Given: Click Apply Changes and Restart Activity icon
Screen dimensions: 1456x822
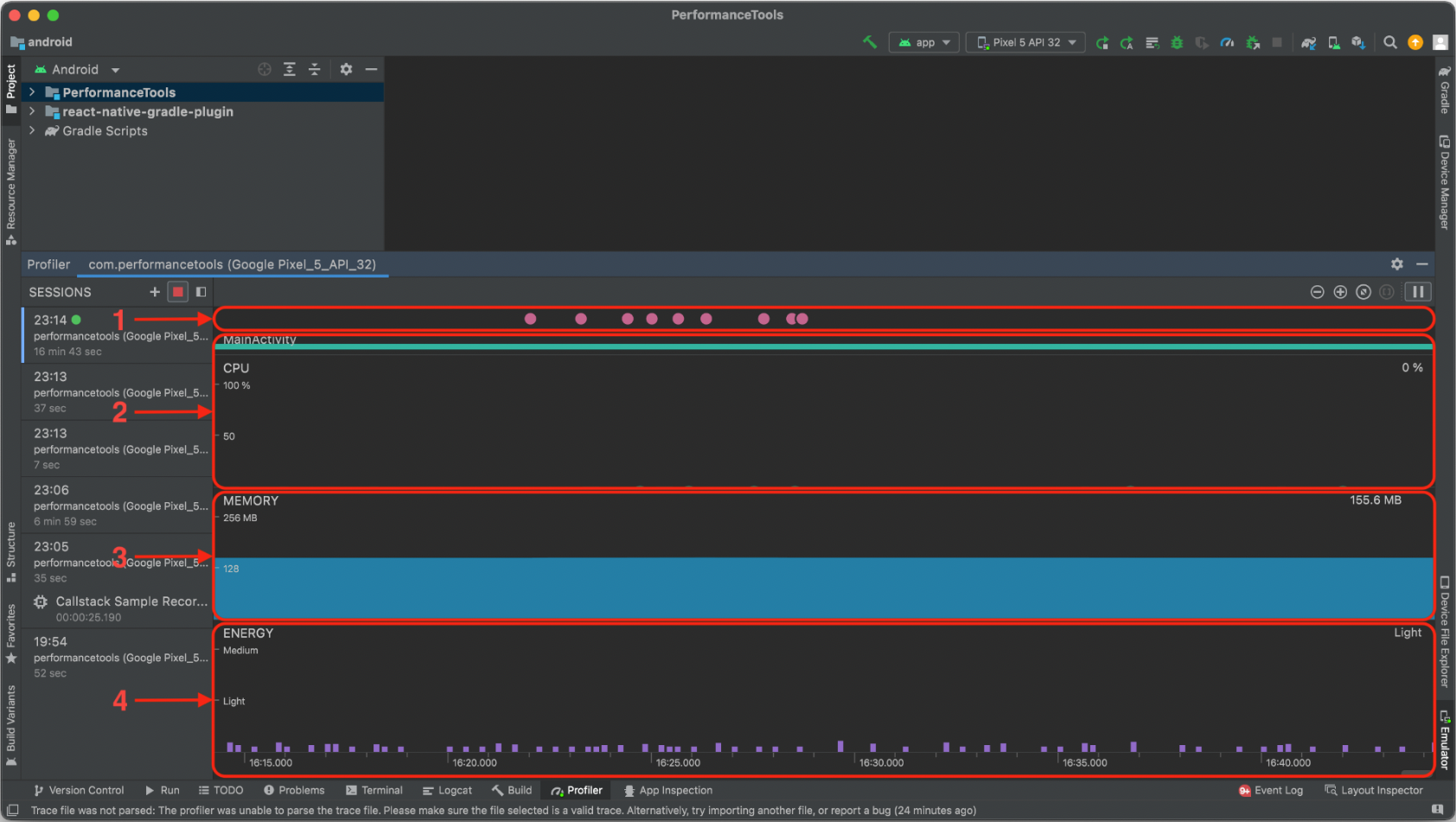Looking at the screenshot, I should pos(1127,42).
